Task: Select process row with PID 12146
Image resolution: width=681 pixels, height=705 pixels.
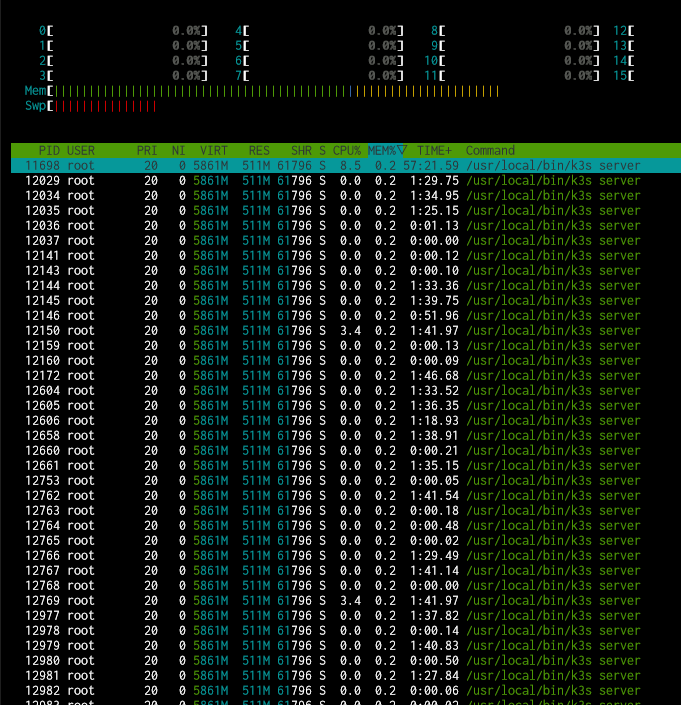Action: (346, 316)
